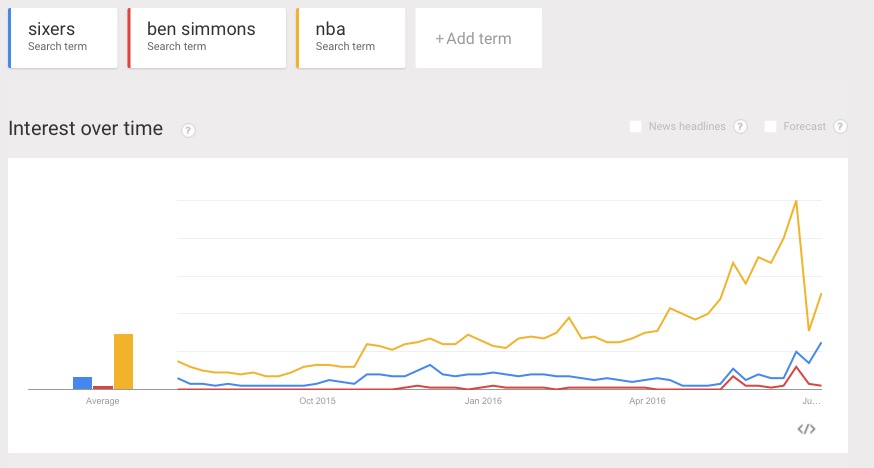The image size is (874, 468).
Task: Tick the Forecast checkbox
Action: (770, 127)
